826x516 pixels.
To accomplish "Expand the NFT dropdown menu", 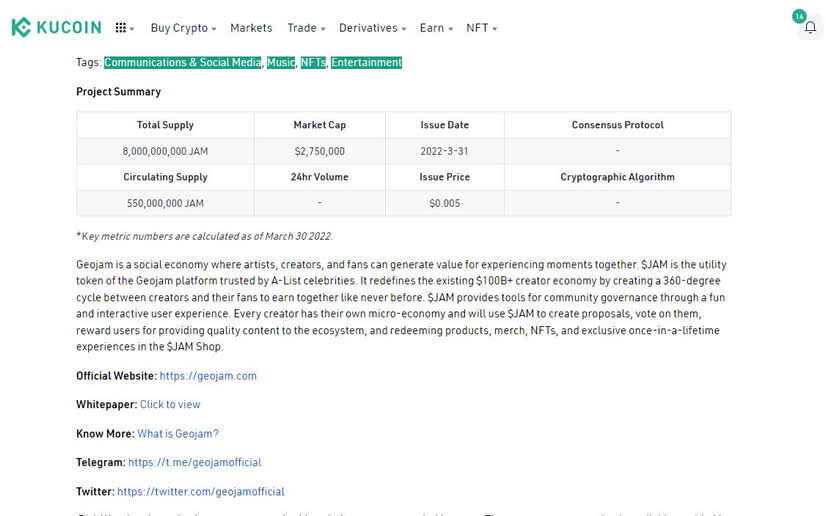I will pos(481,28).
